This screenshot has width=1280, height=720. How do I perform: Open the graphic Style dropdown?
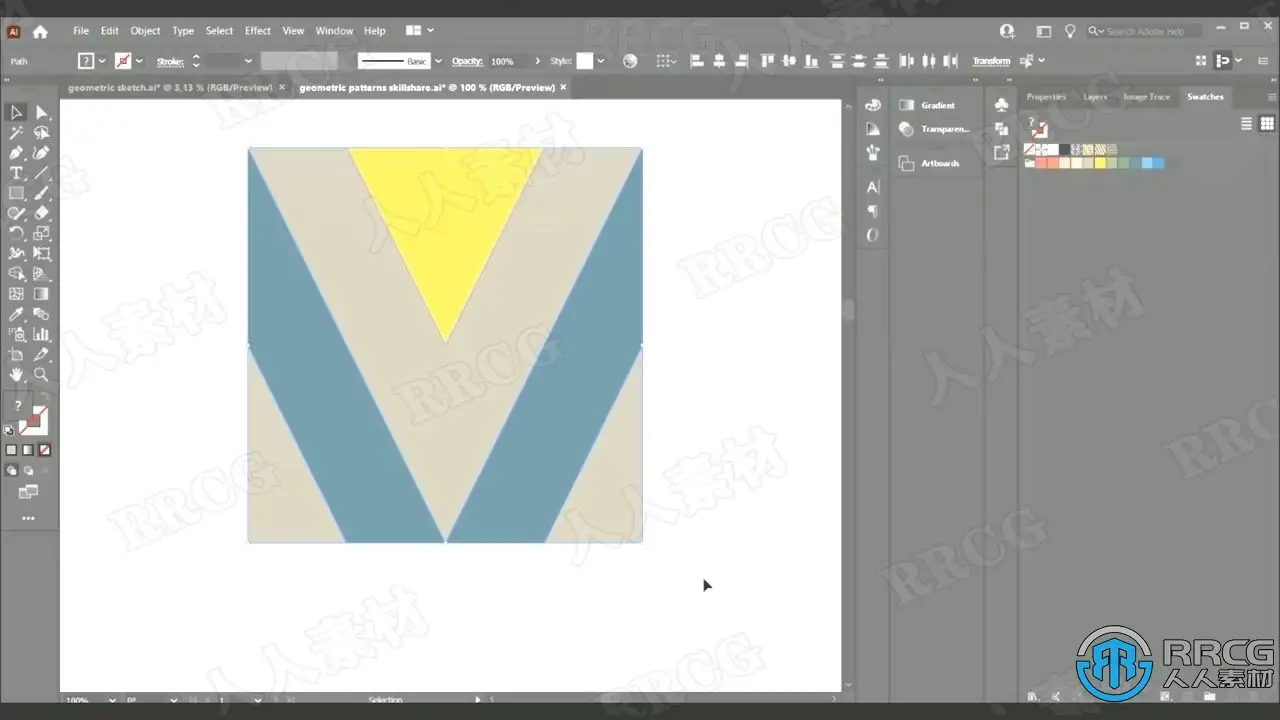(600, 61)
